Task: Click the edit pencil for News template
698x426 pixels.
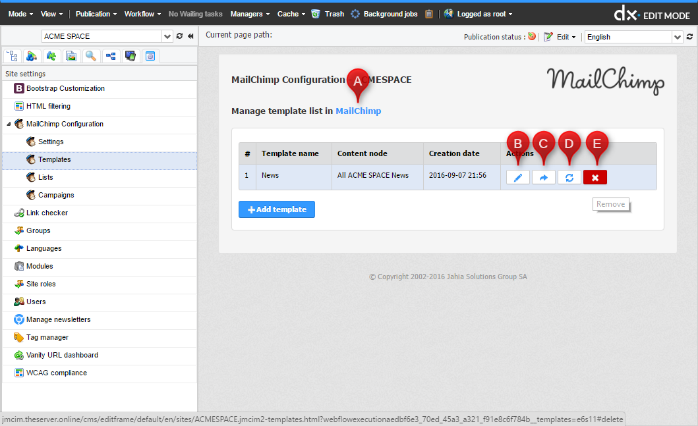Action: click(x=518, y=178)
